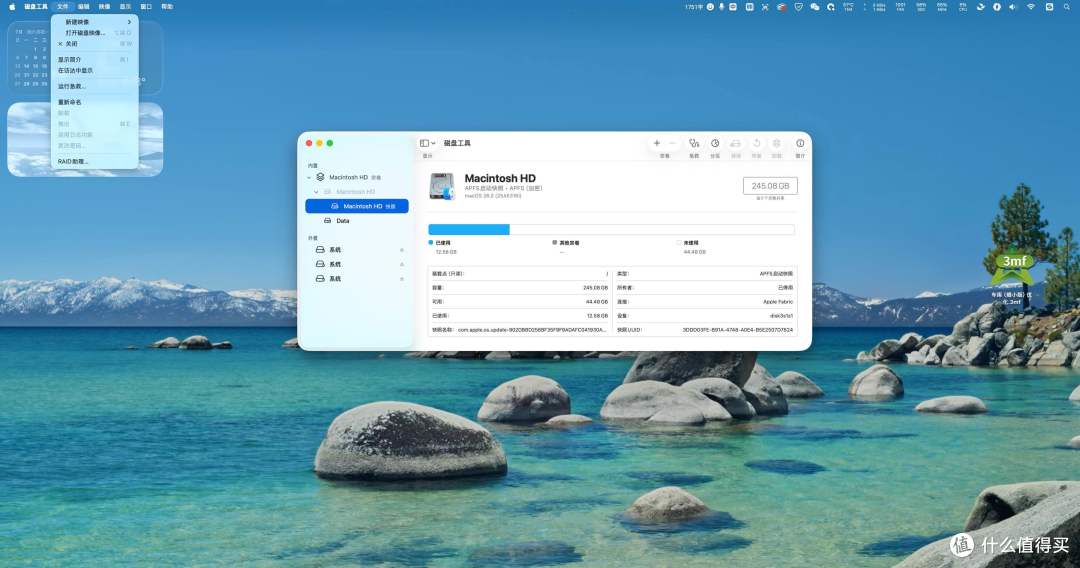
Task: Choose Run First Aid in File menu
Action: point(94,87)
